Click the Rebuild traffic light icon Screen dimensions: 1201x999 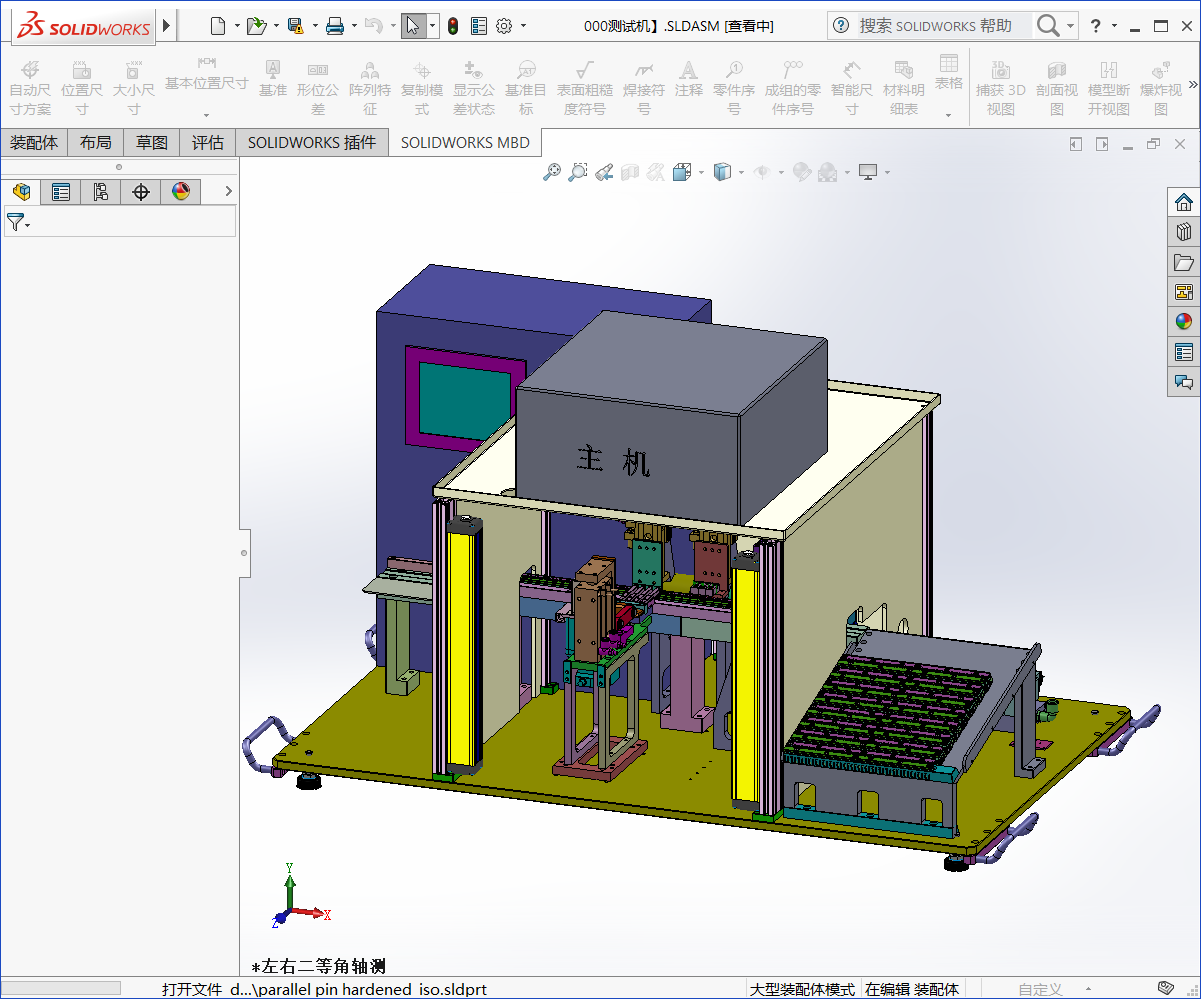[x=453, y=26]
